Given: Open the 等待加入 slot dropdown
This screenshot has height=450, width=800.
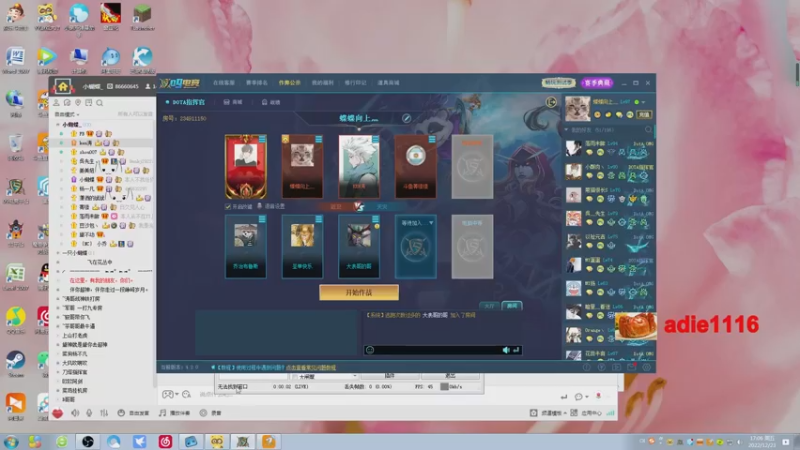Looking at the screenshot, I should (431, 223).
